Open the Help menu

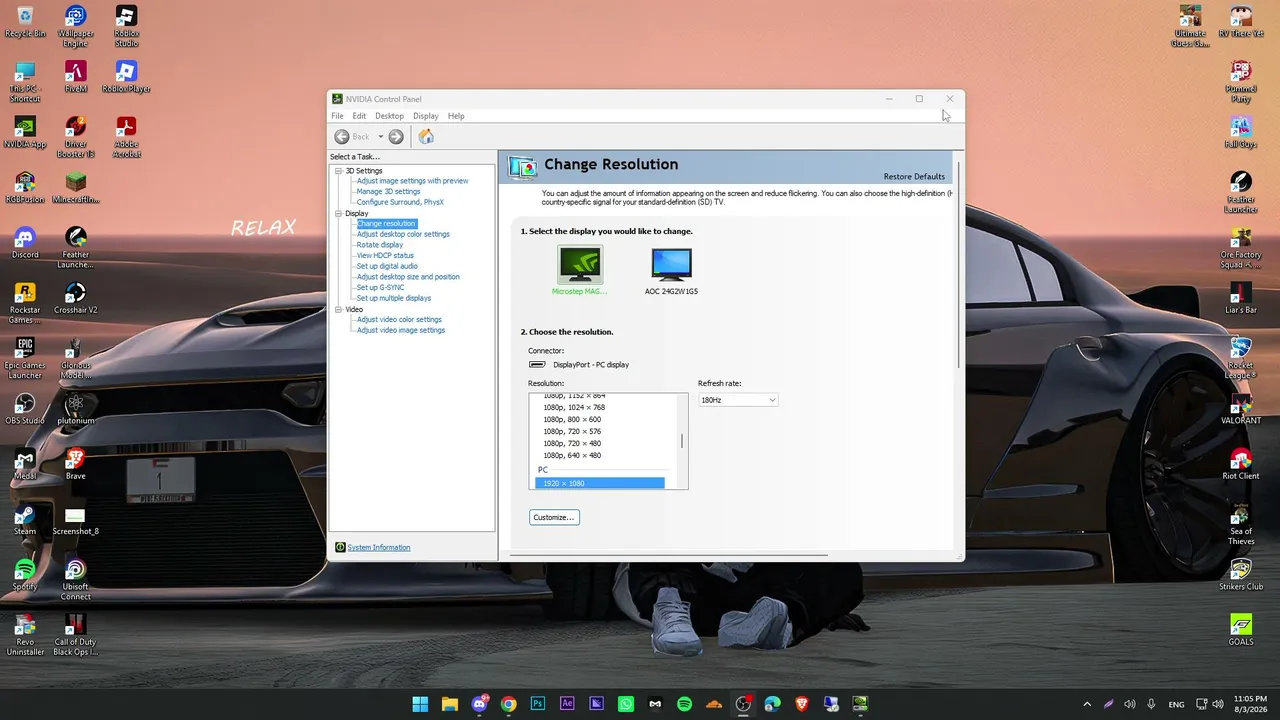click(x=456, y=116)
